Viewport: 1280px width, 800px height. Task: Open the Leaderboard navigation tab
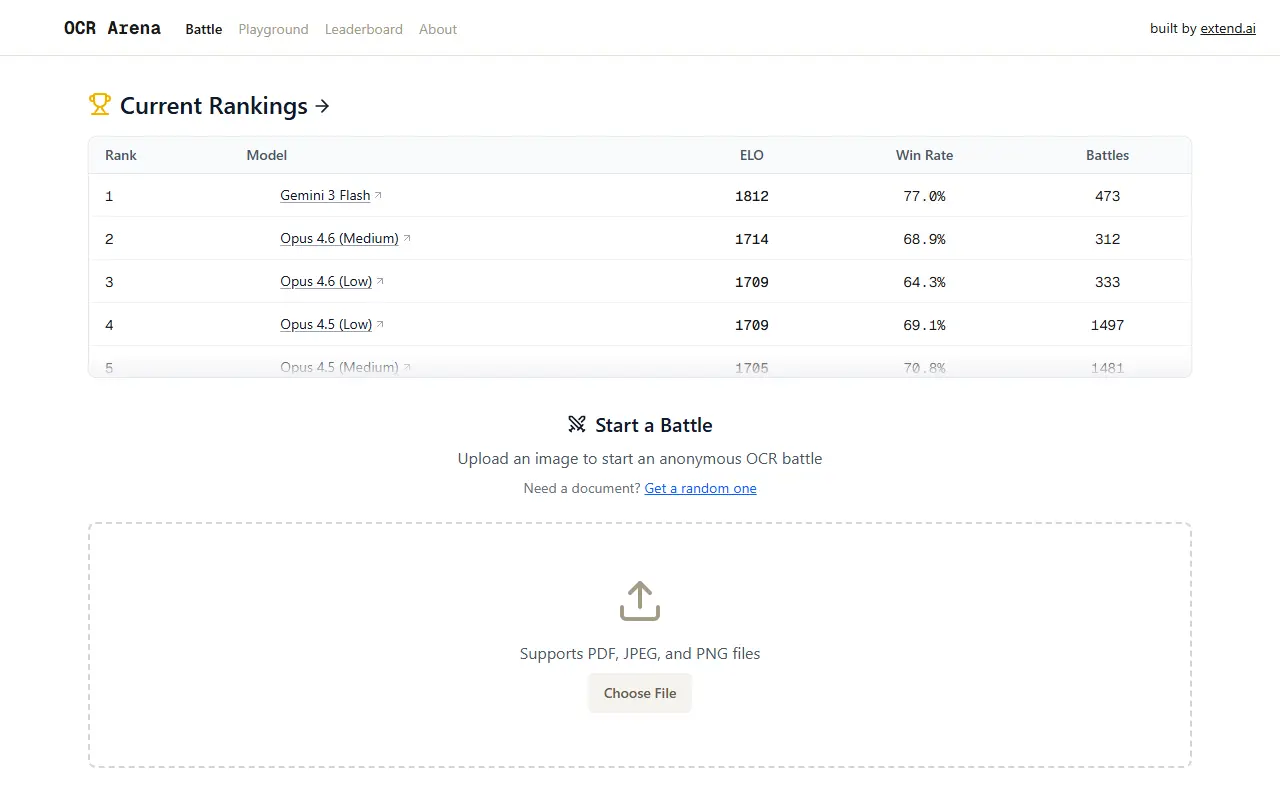[x=364, y=29]
